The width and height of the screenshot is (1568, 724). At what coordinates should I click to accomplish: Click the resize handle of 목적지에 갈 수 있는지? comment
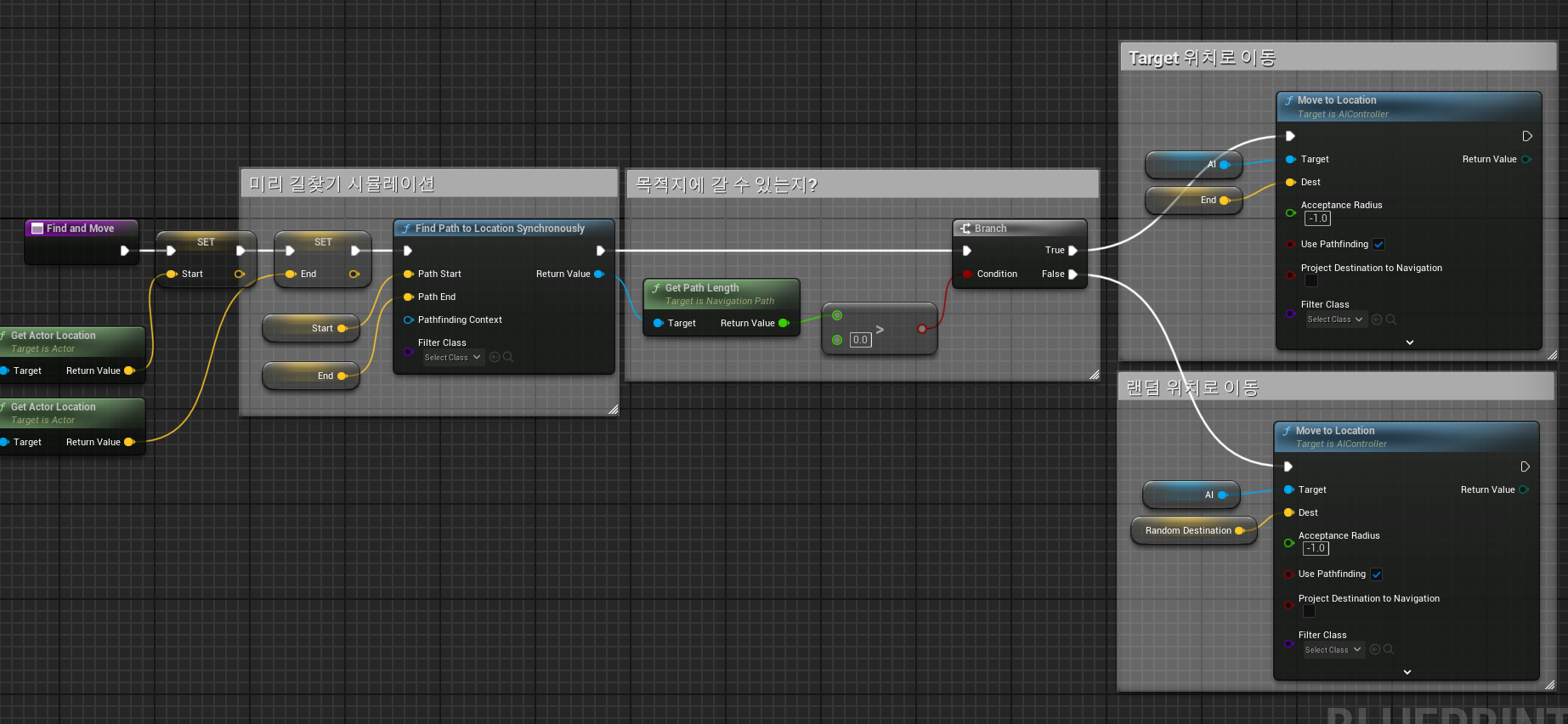click(1094, 375)
